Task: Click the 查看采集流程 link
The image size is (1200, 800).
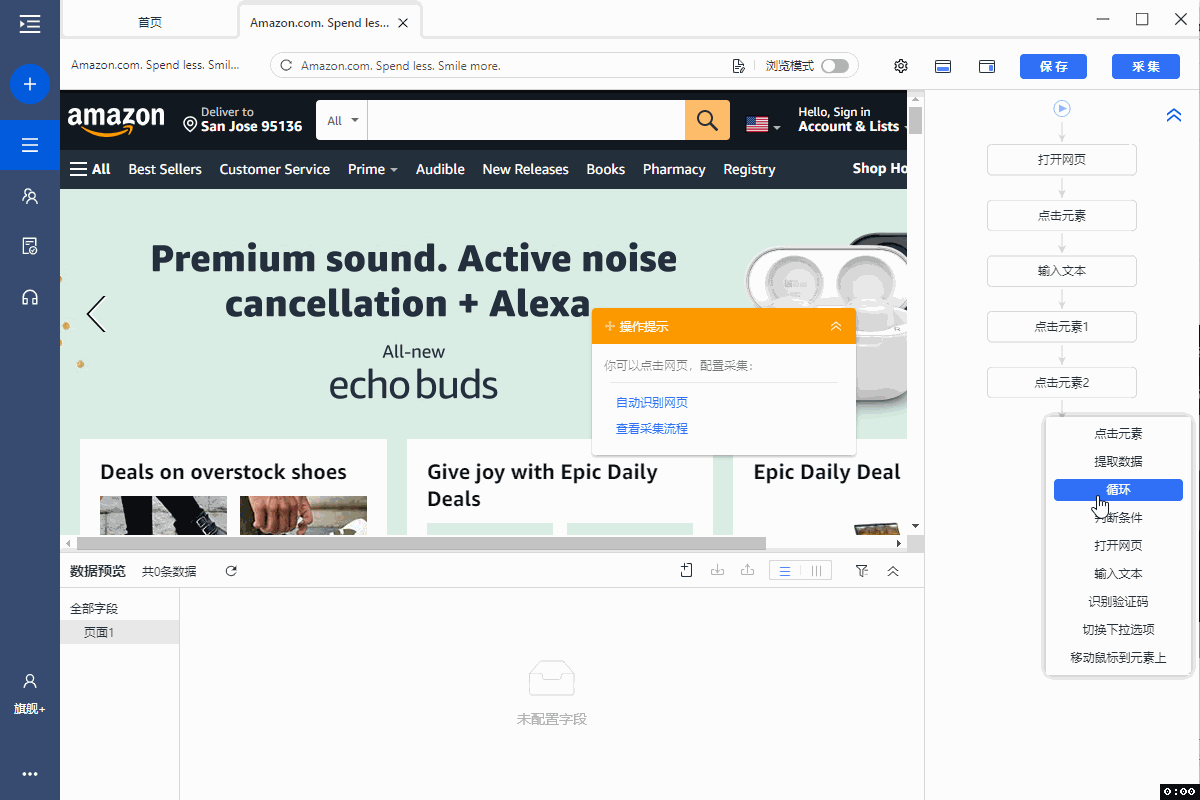Action: click(x=652, y=428)
